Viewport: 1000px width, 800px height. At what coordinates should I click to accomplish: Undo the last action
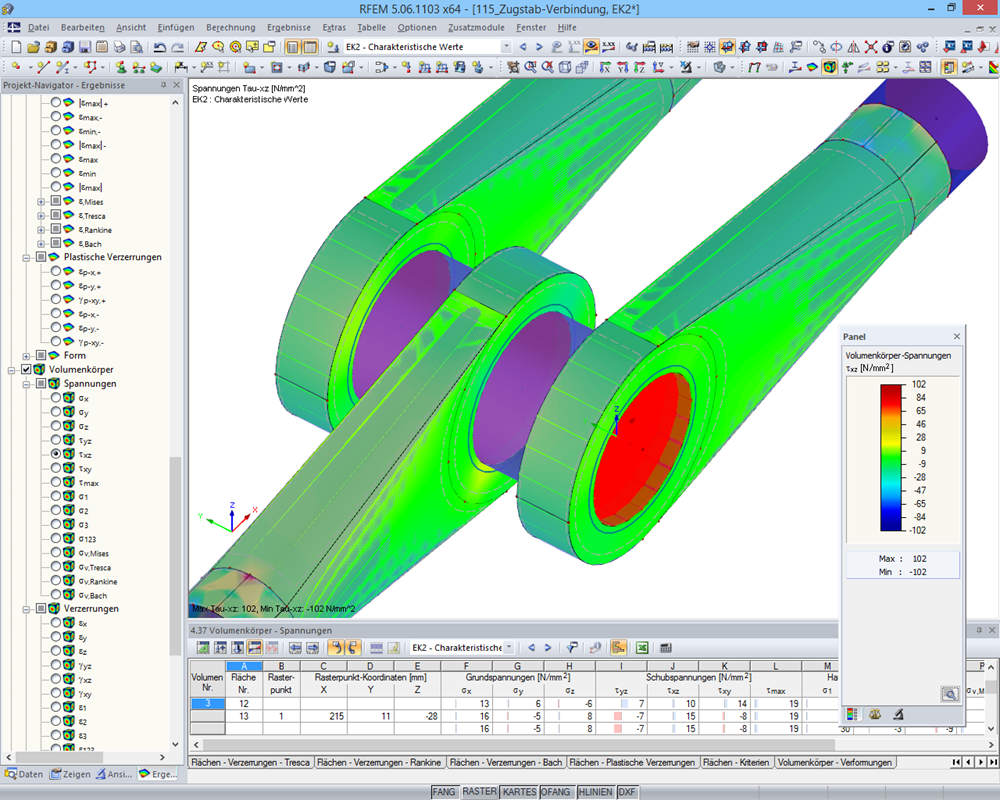click(x=159, y=47)
